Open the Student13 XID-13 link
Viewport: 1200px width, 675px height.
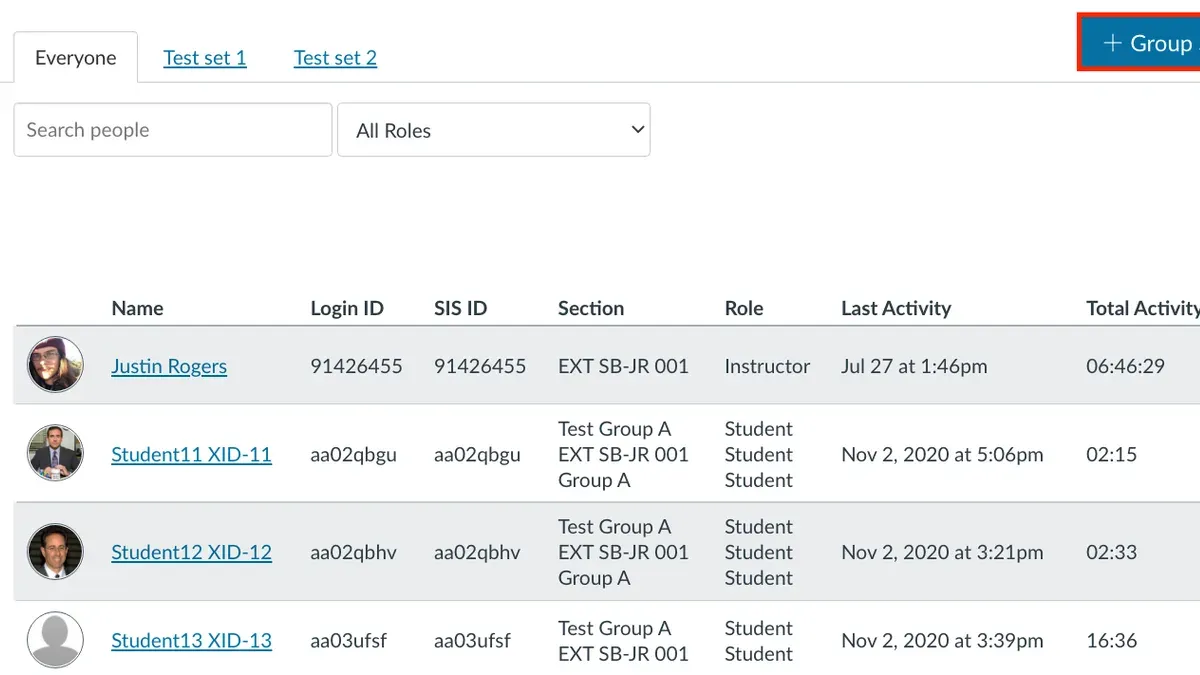[x=191, y=640]
